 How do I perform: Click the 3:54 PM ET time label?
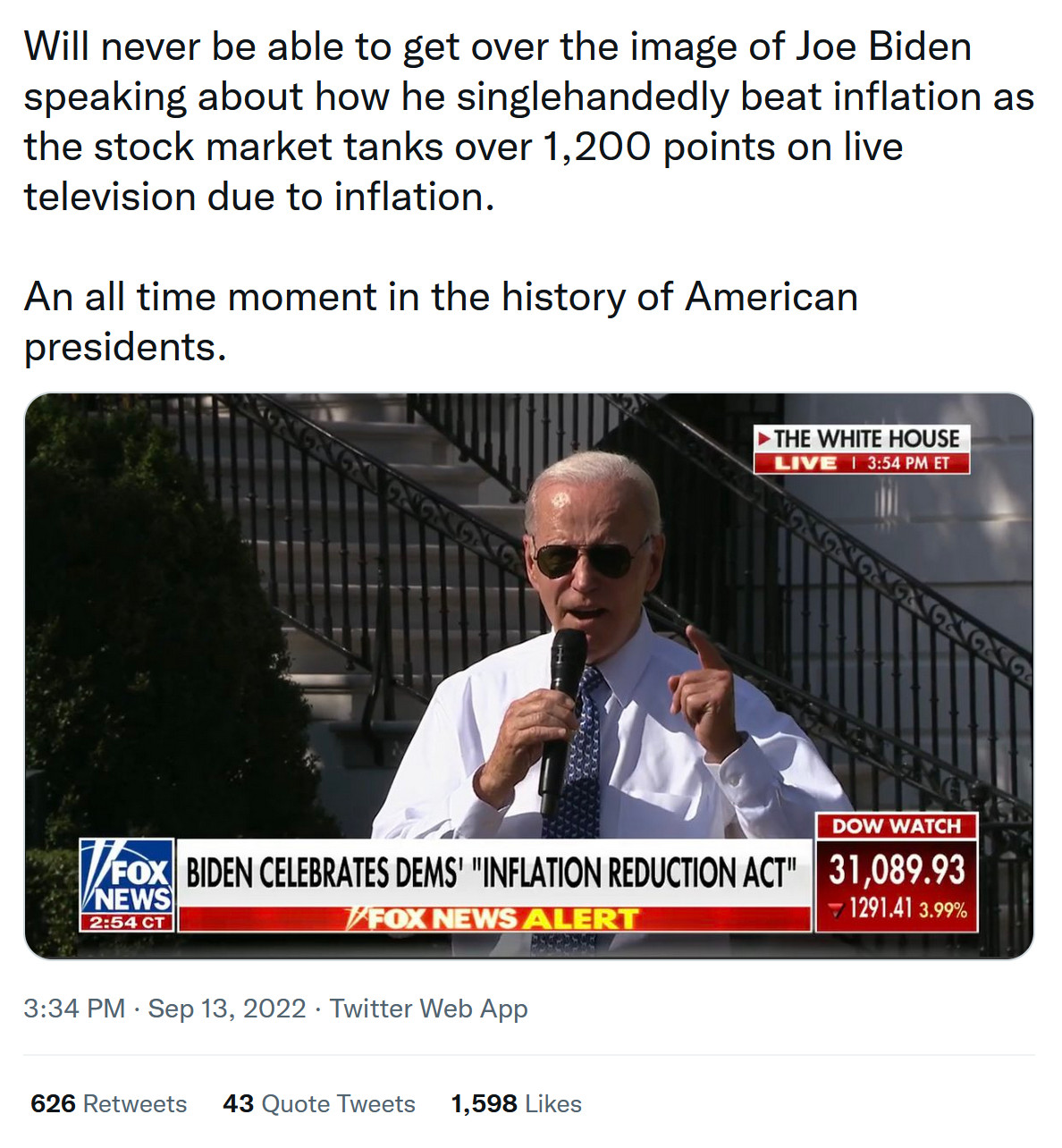908,463
